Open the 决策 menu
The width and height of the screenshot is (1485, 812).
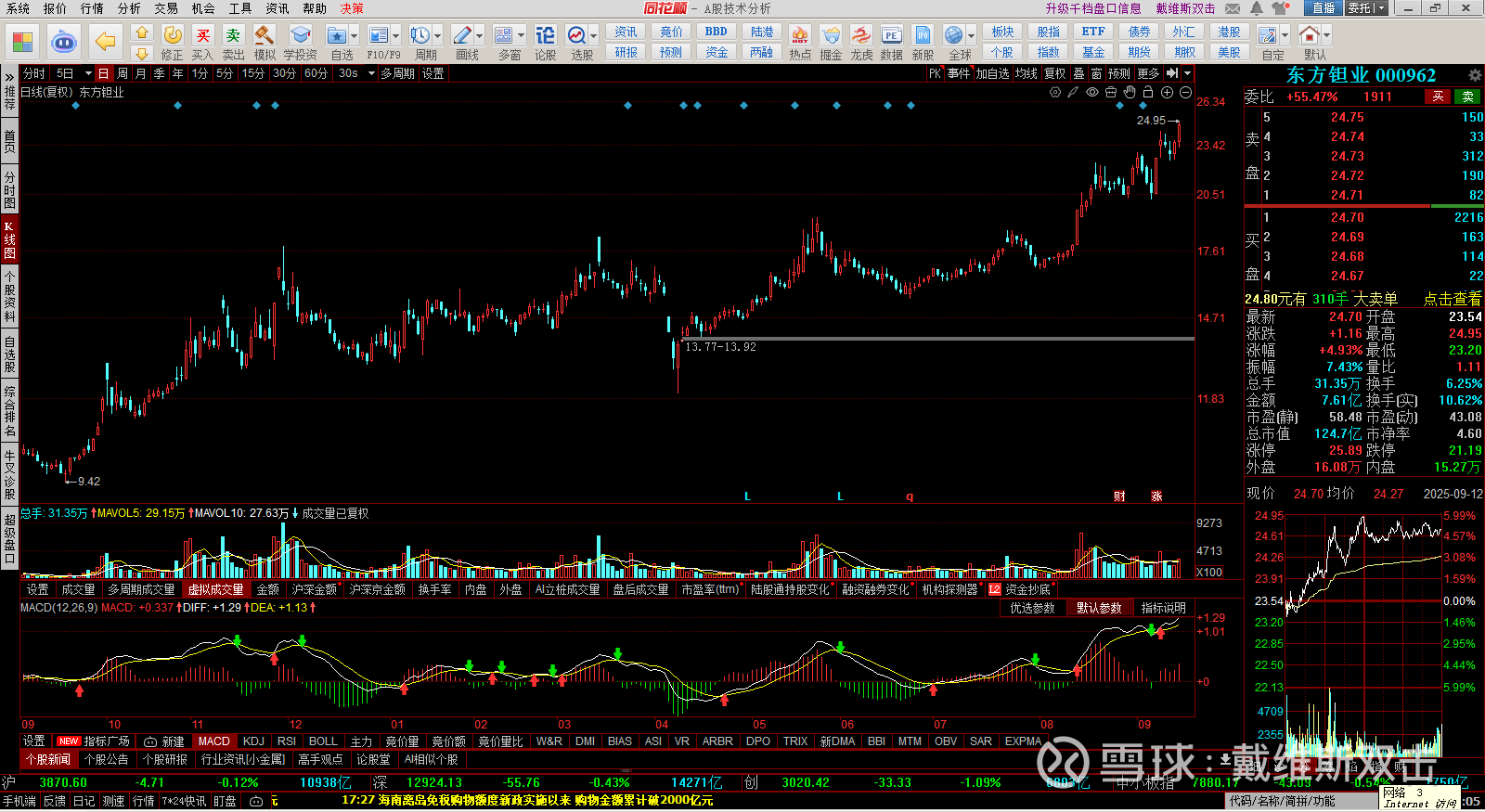(x=352, y=8)
